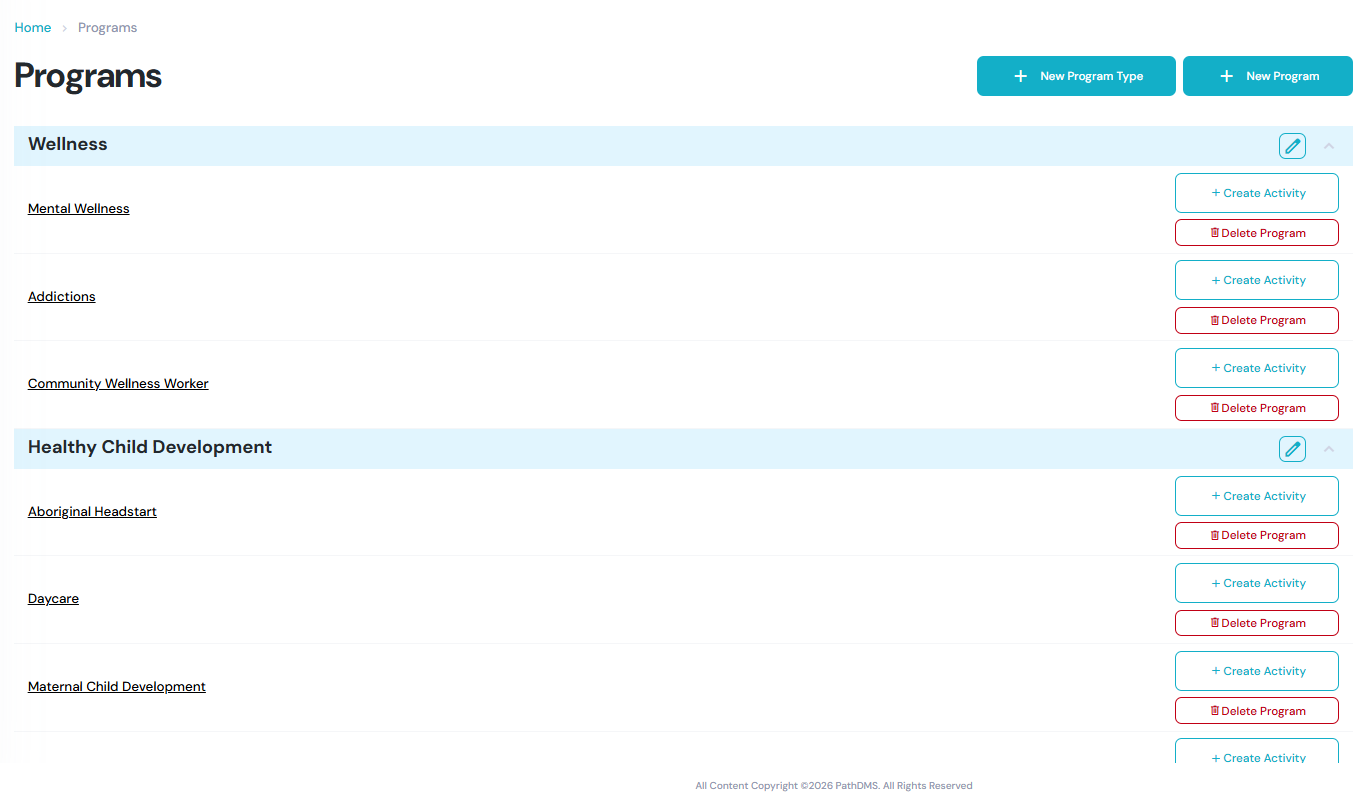
Task: Collapse the Healthy Child Development section
Action: coord(1328,449)
